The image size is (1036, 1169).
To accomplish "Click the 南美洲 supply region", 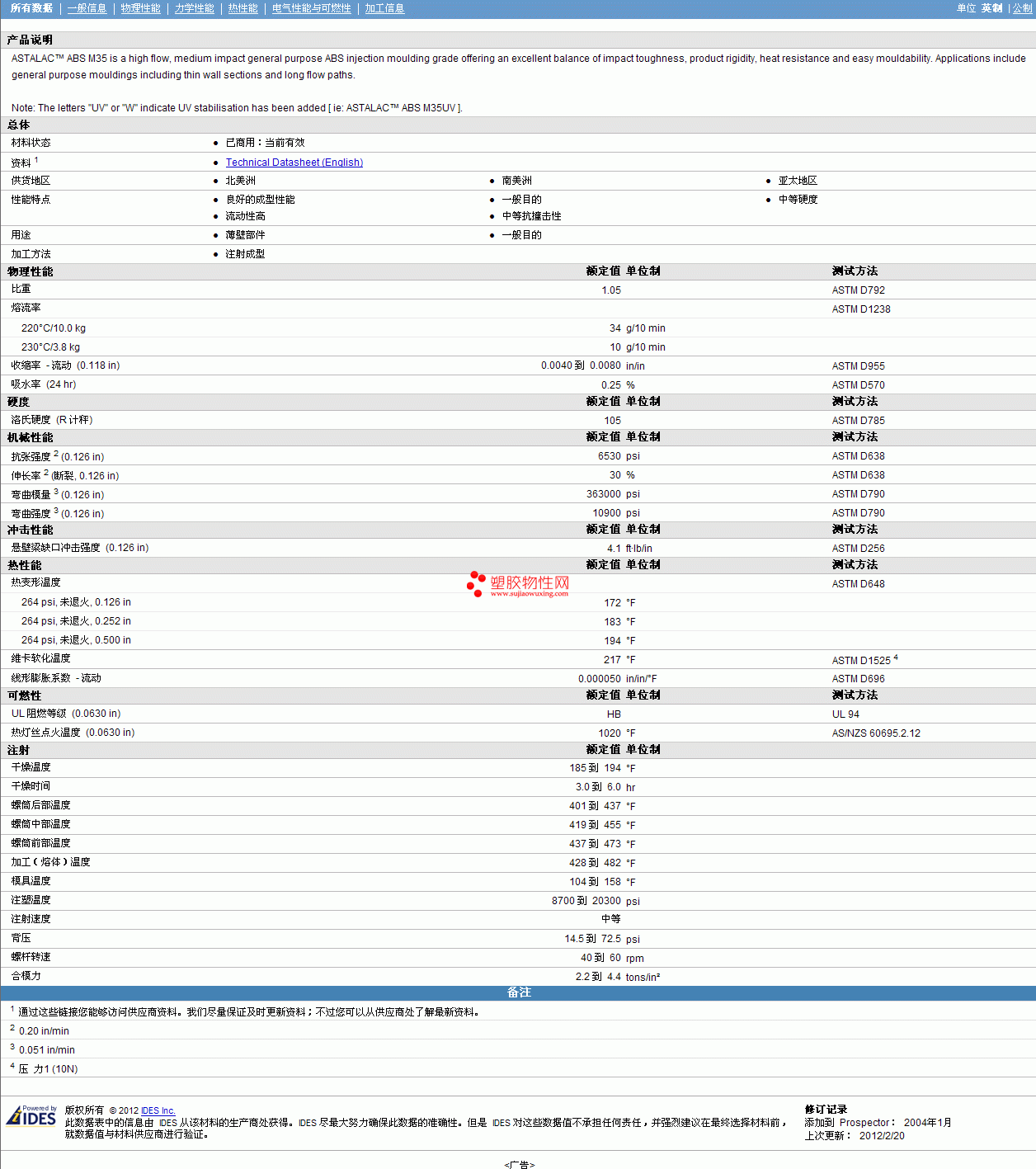I will 517,181.
